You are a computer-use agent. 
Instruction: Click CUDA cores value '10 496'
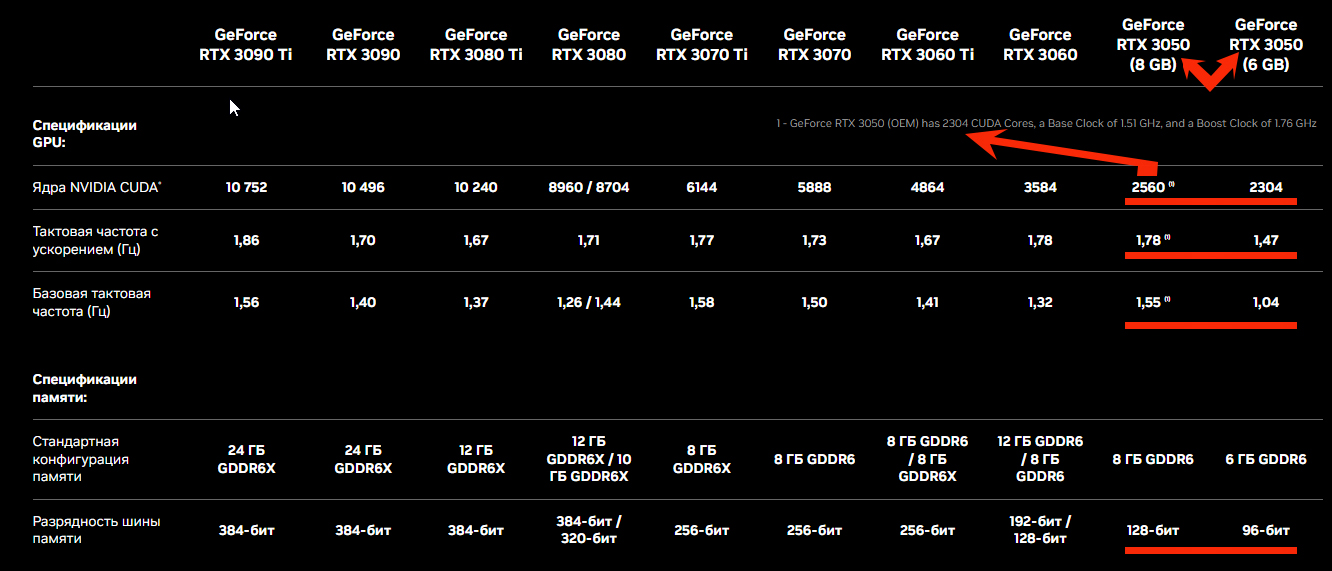(363, 187)
